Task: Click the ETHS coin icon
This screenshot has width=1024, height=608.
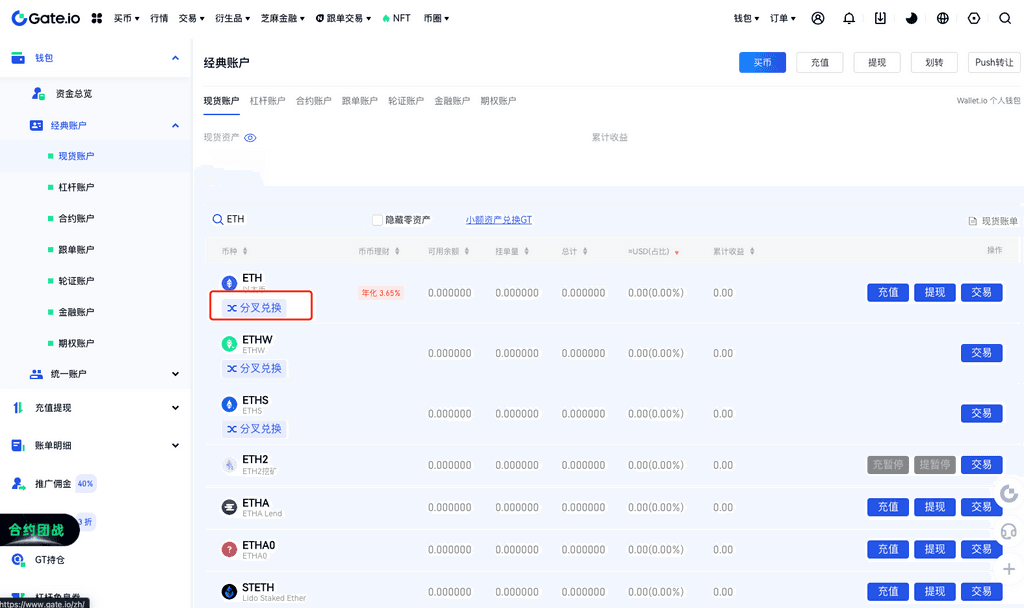Action: click(x=229, y=404)
